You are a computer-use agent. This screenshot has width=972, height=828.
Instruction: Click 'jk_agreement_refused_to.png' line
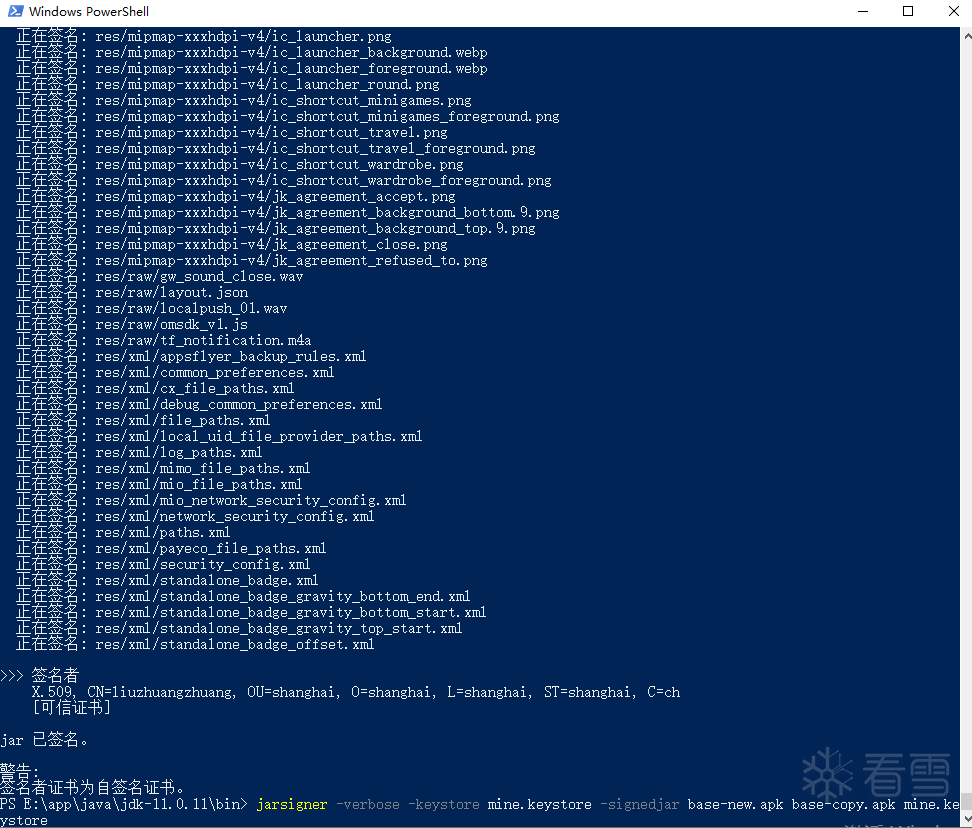point(252,261)
